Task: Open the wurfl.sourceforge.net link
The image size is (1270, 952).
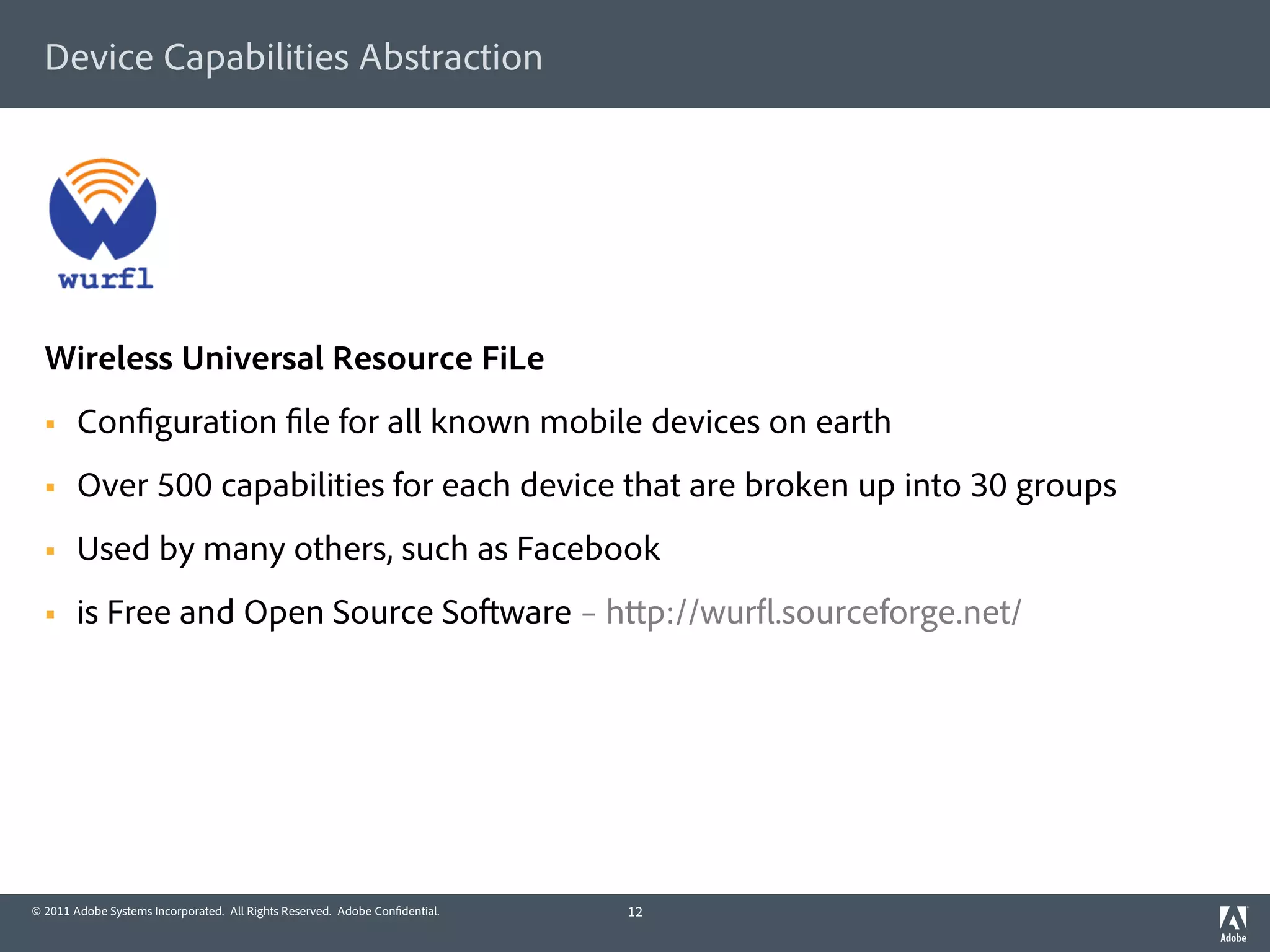Action: point(814,613)
